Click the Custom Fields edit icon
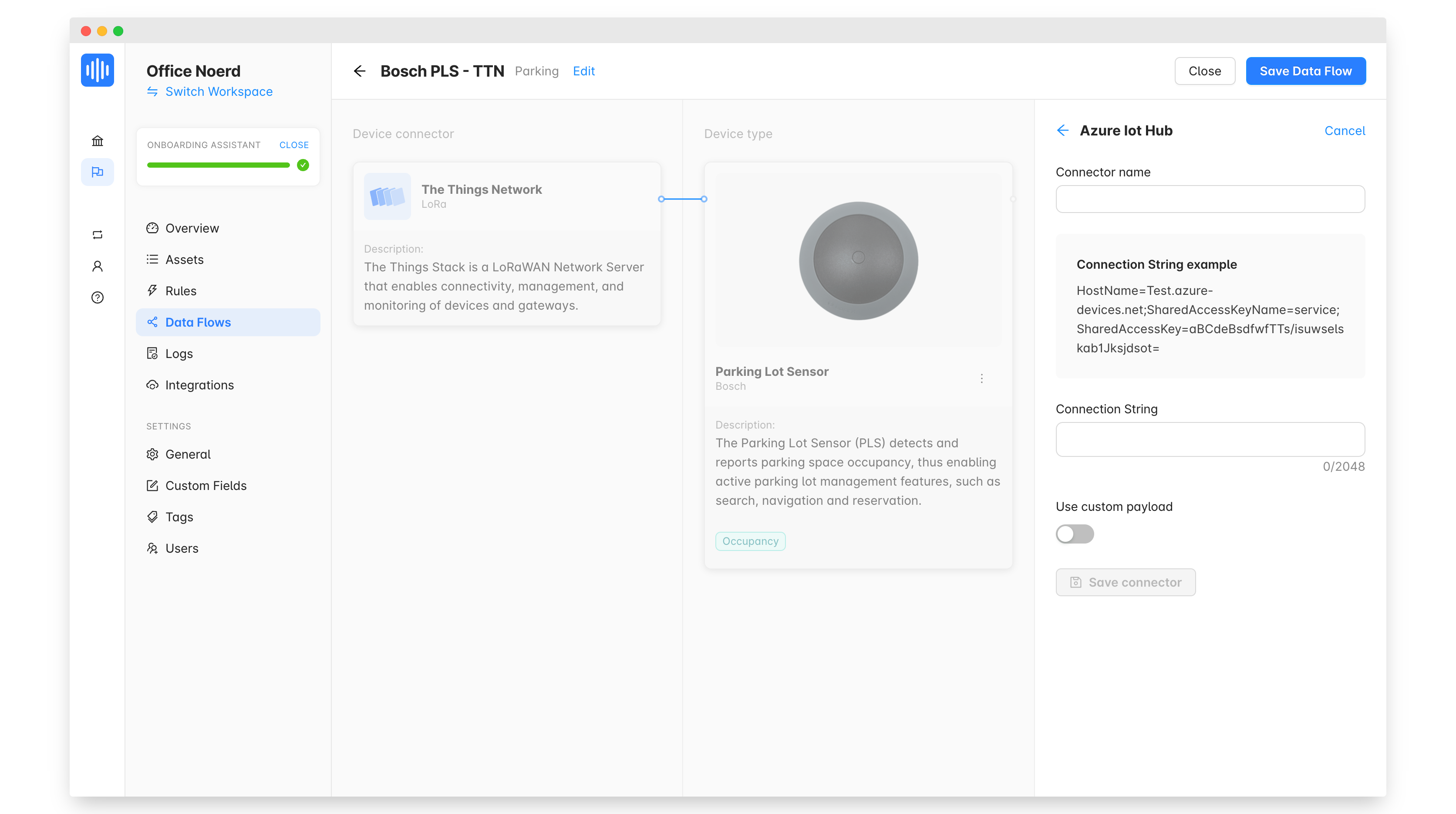1456x814 pixels. (152, 486)
